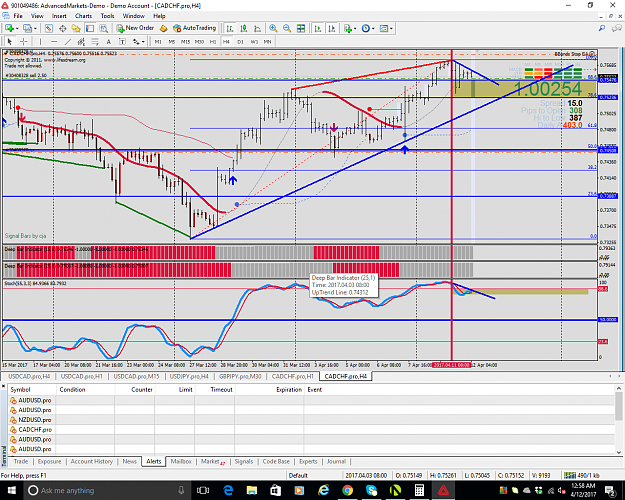Select the CADCHF.pro alert row
The image size is (625, 500).
click(311, 430)
